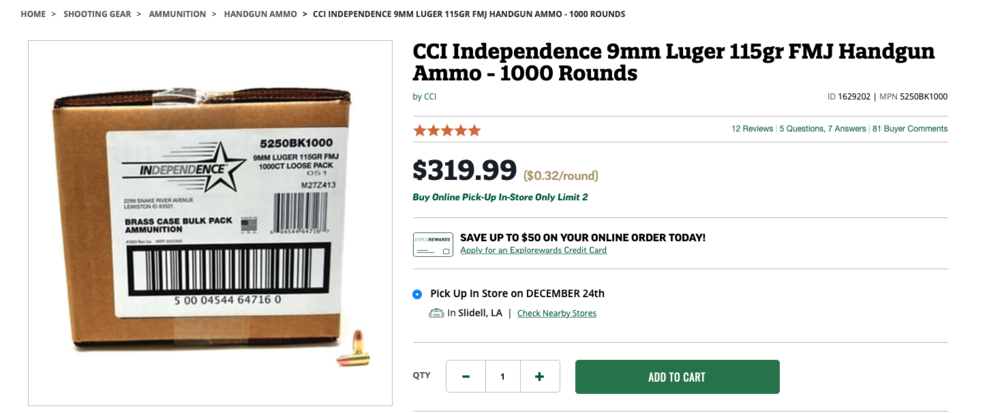Screen dimensions: 1000x413
Task: Select the Pick Up In Store radio button
Action: 417,294
